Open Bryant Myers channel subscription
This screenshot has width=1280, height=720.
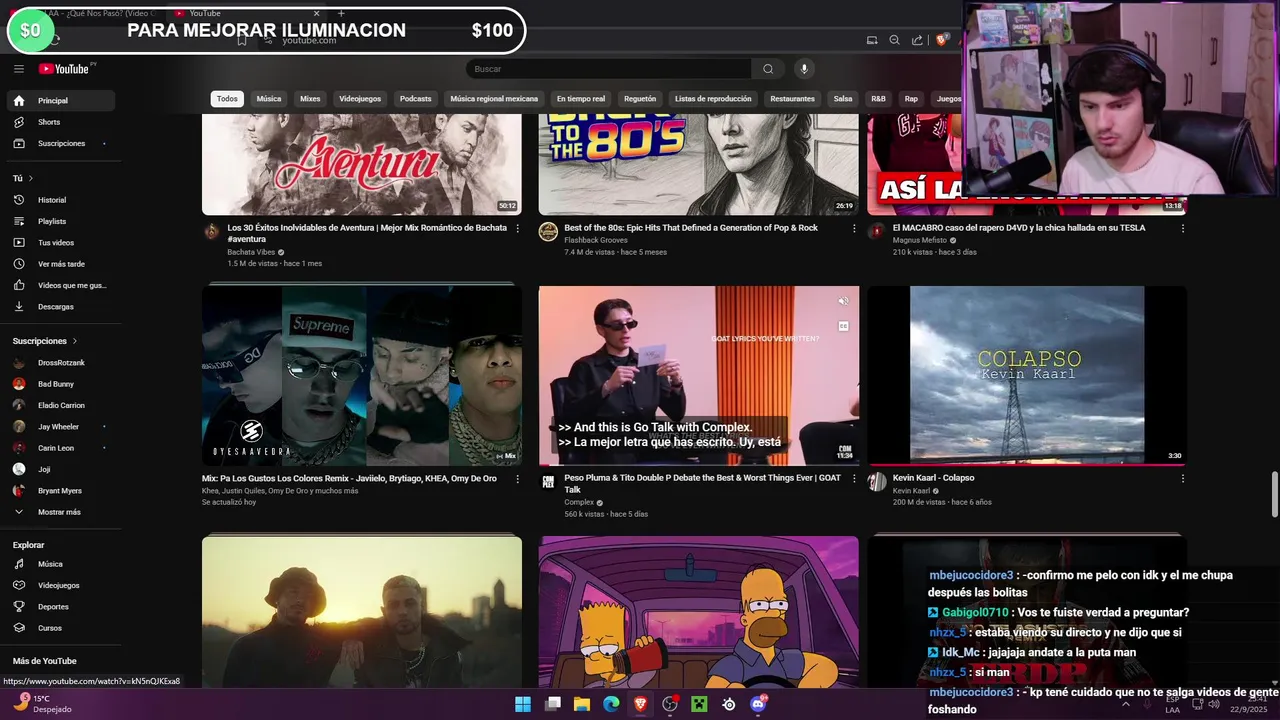click(60, 491)
